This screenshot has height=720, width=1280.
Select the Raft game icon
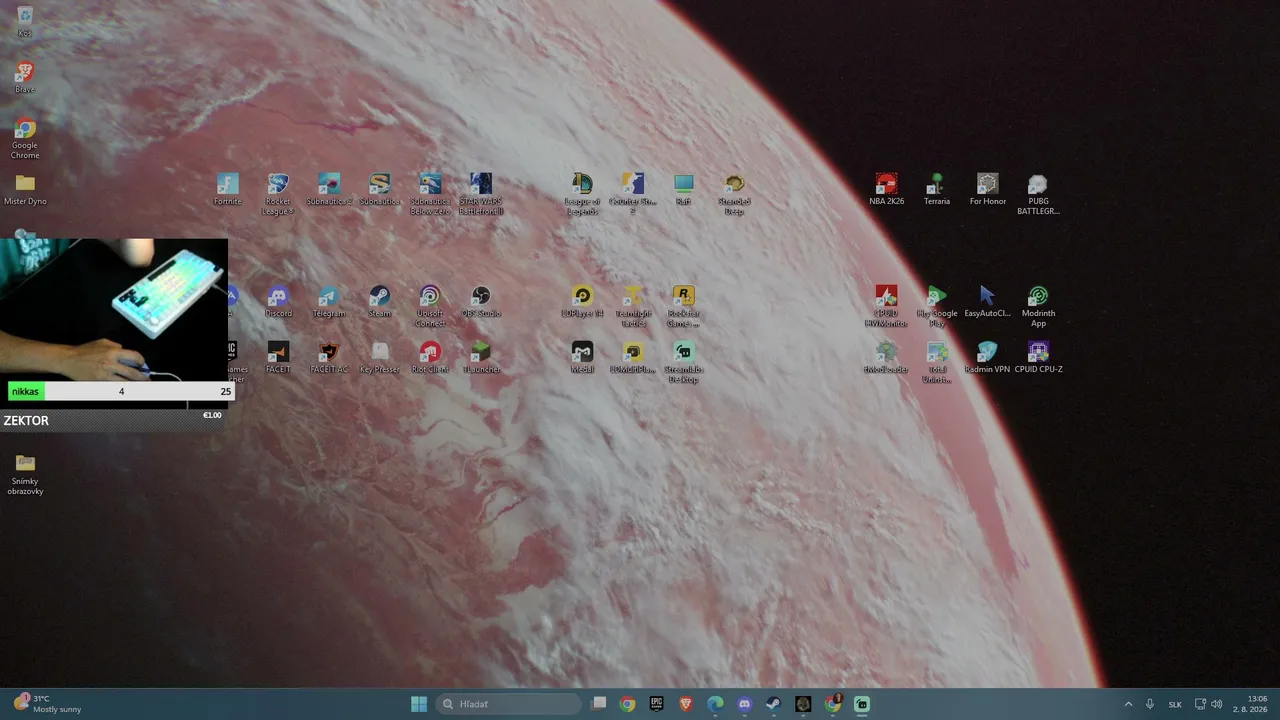click(683, 189)
